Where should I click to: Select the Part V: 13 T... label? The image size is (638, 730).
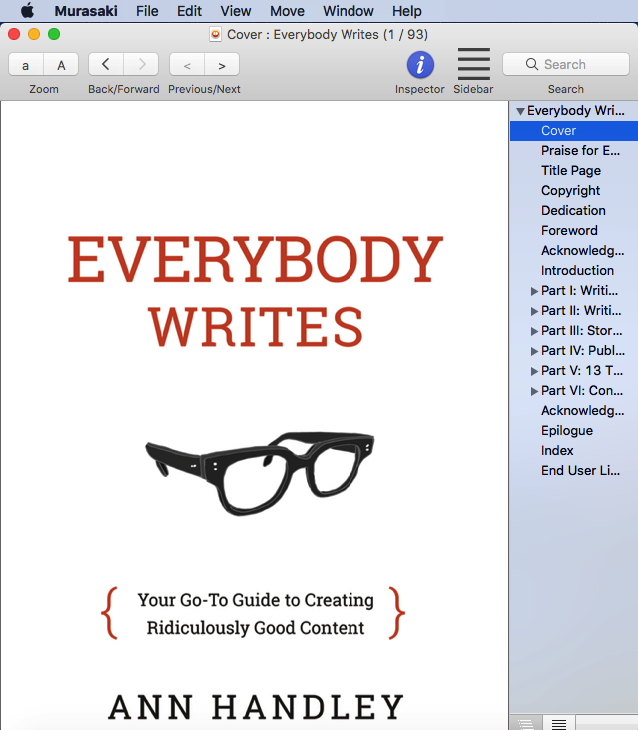coord(582,371)
